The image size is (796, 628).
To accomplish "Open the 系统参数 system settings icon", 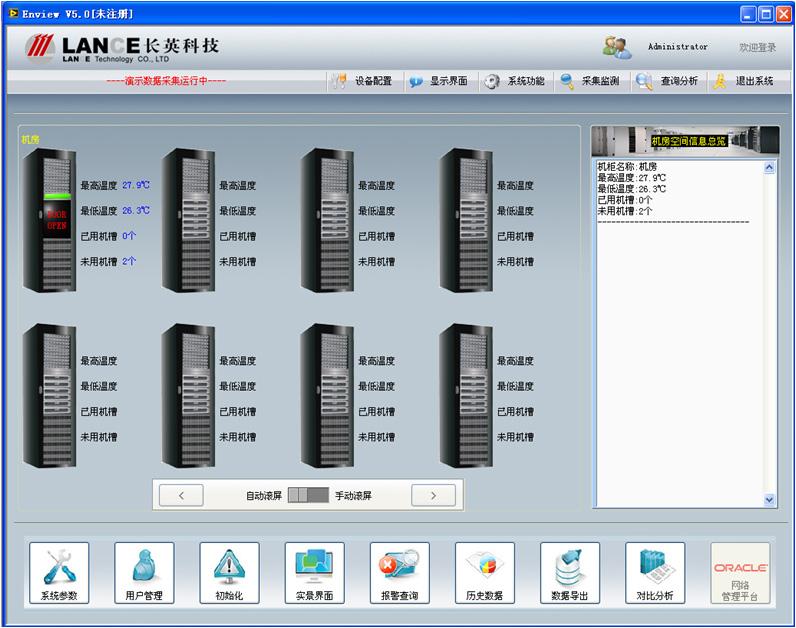I will (x=59, y=573).
